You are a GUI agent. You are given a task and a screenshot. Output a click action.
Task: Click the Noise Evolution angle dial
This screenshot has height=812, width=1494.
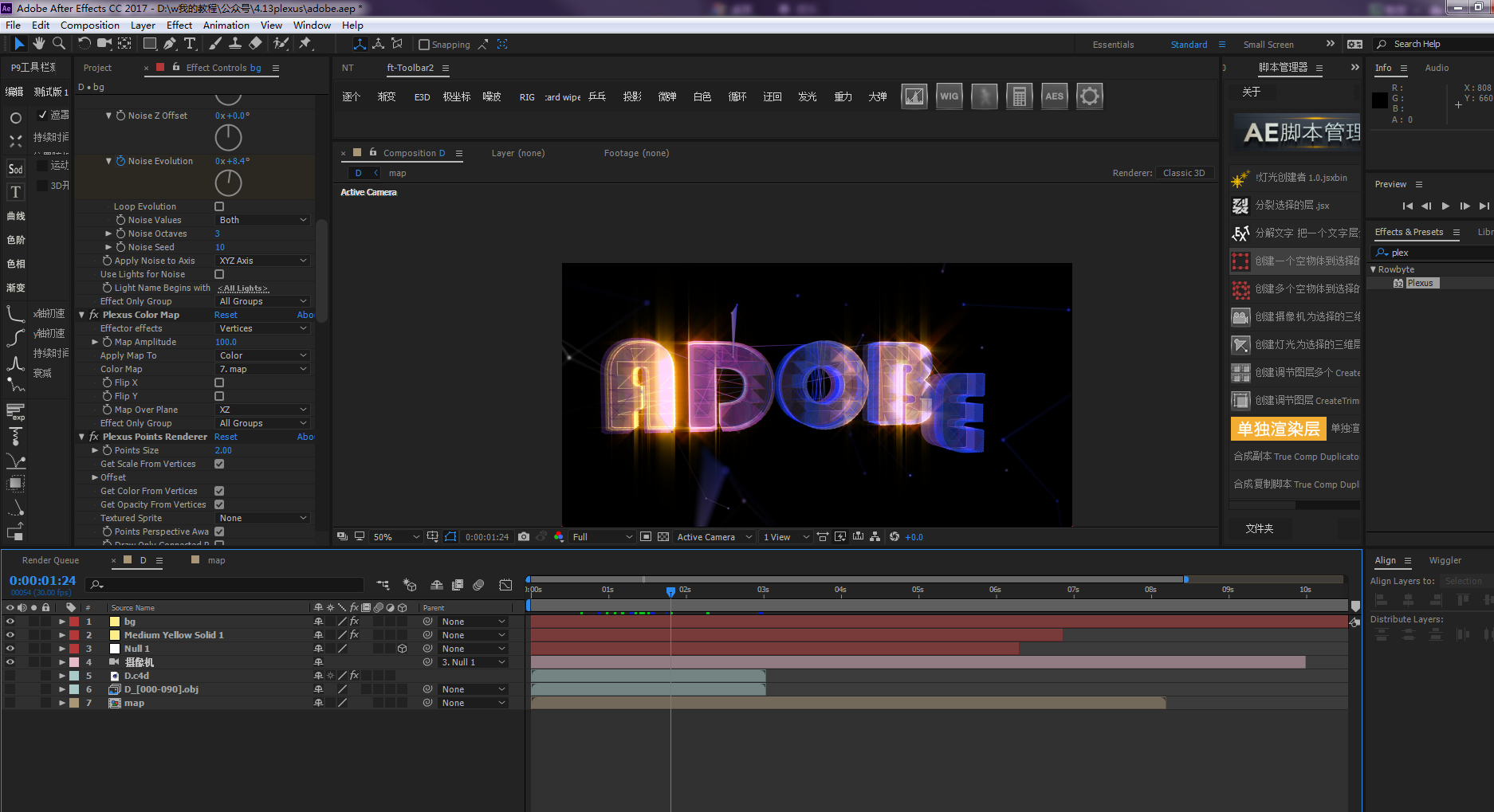228,183
